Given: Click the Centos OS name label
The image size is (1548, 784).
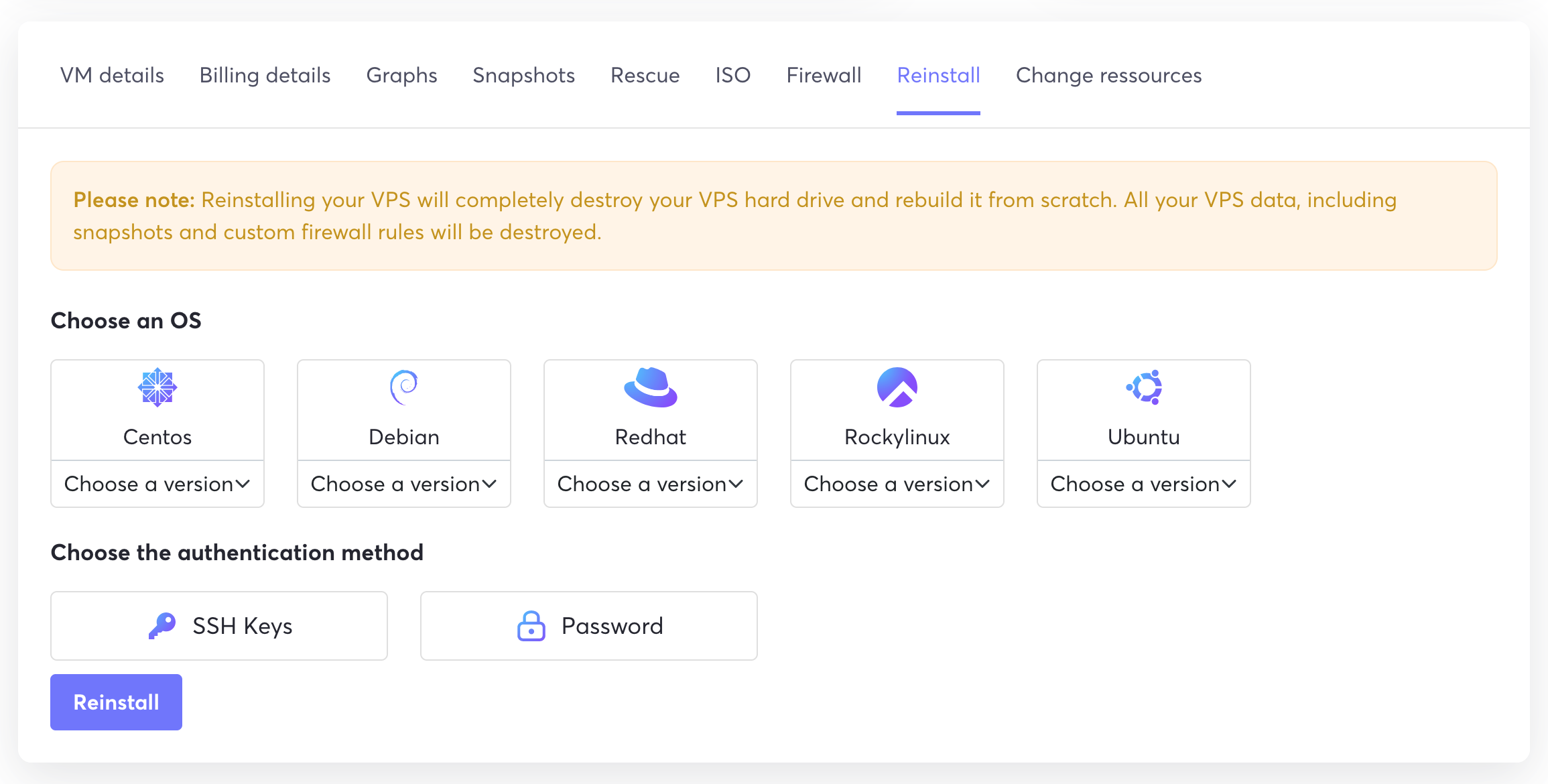Looking at the screenshot, I should click(x=157, y=437).
